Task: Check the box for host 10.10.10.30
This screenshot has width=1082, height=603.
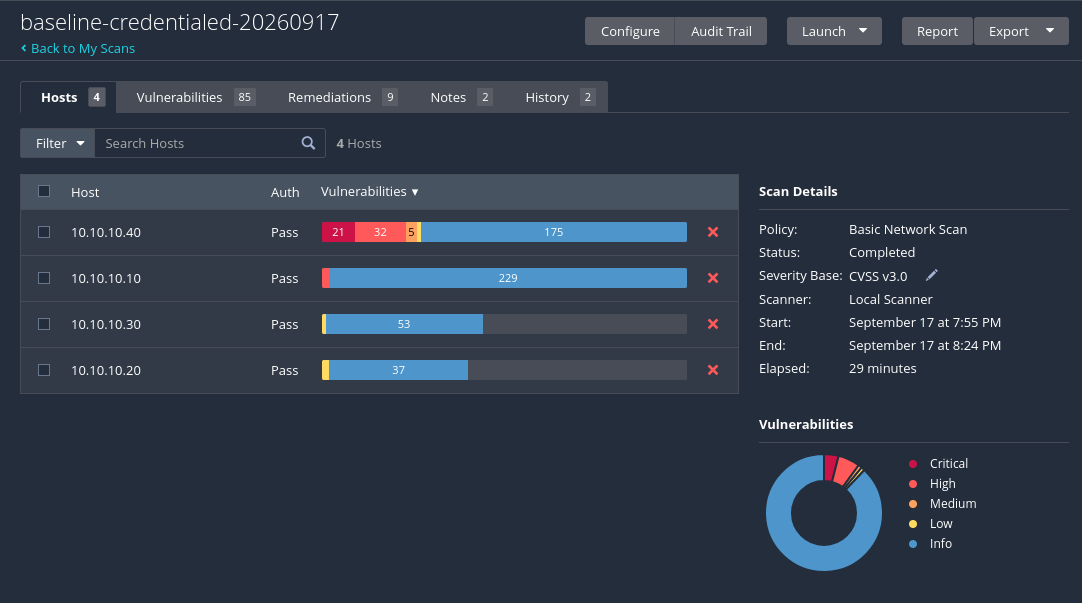Action: [44, 324]
